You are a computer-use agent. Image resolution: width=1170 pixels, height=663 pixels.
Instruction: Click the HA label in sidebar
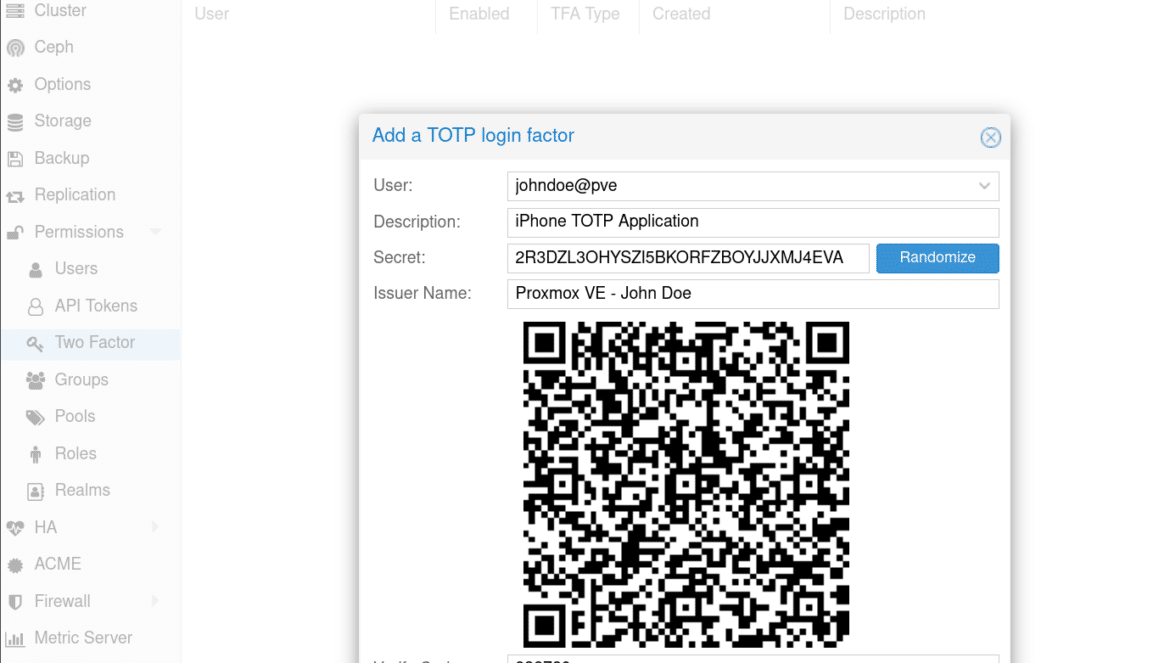tap(46, 527)
